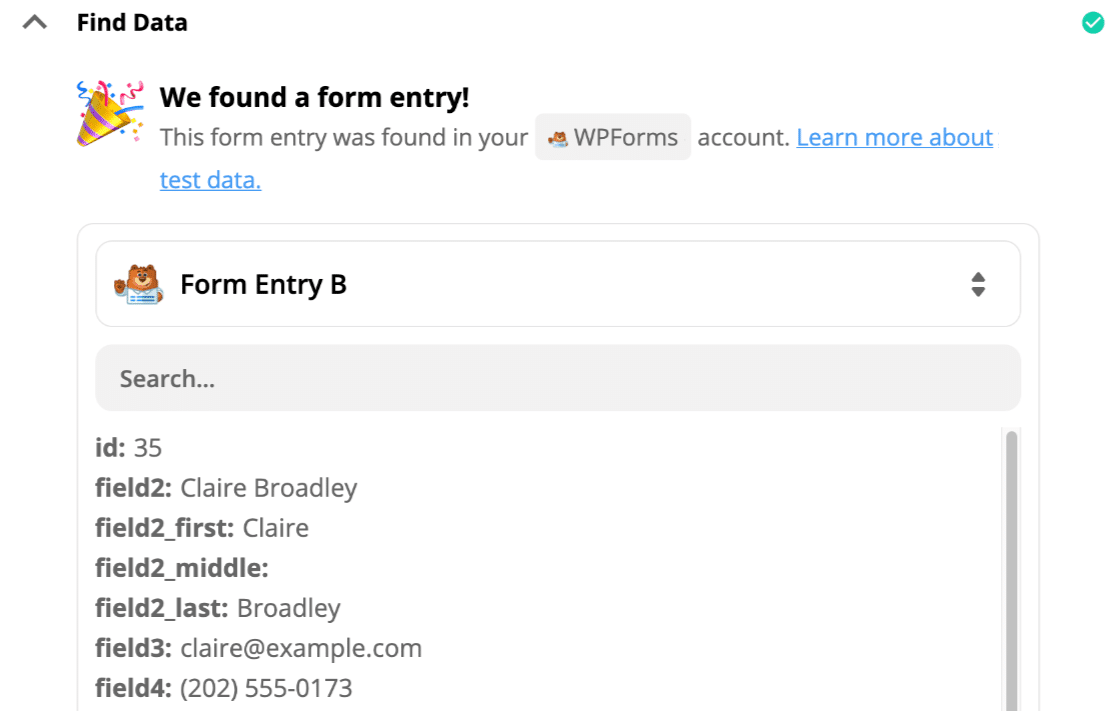Click the Find Data section title
The image size is (1116, 711).
point(132,22)
